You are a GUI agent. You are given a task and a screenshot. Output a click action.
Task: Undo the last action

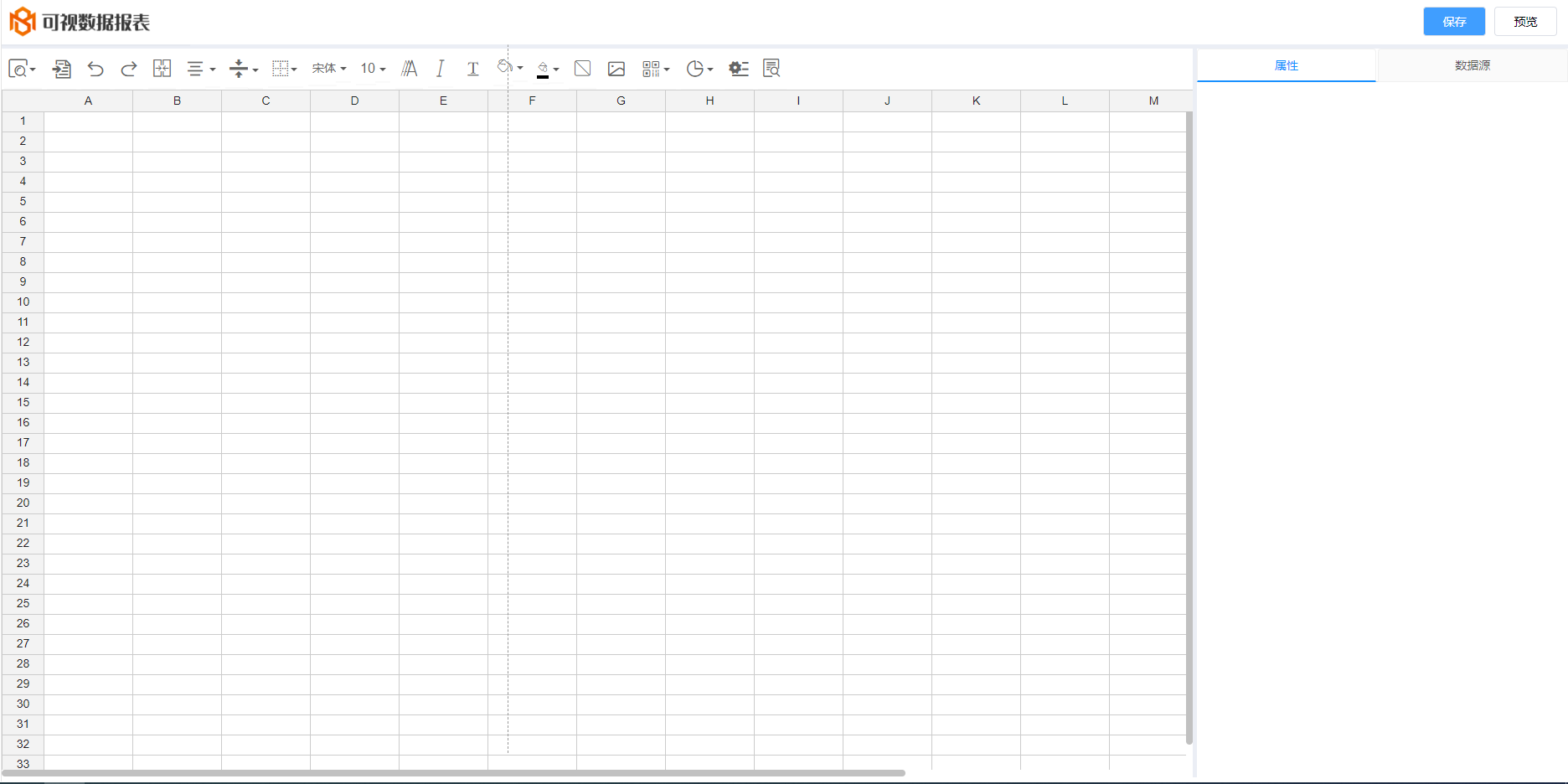pyautogui.click(x=95, y=69)
